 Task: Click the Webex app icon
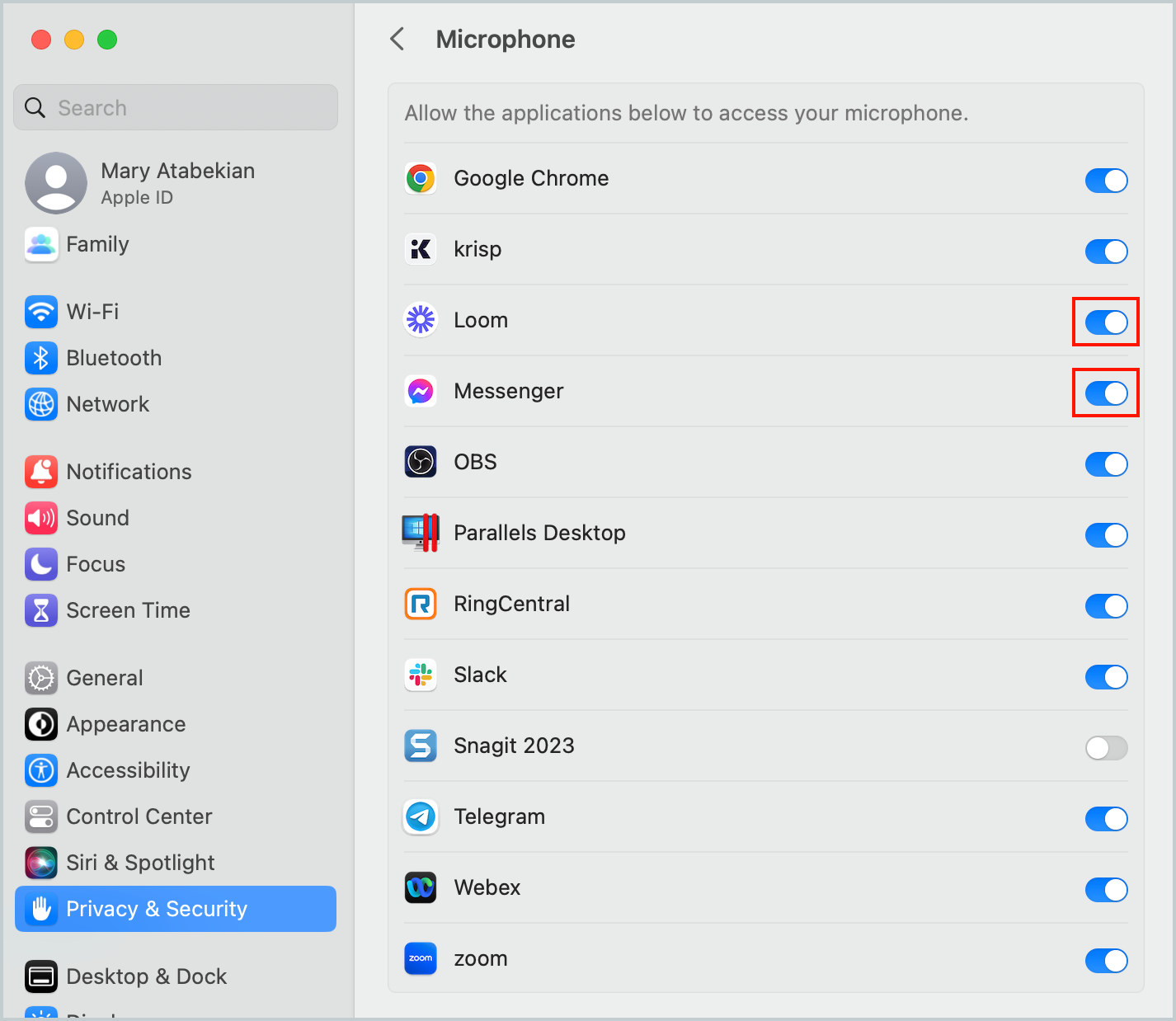pyautogui.click(x=421, y=887)
